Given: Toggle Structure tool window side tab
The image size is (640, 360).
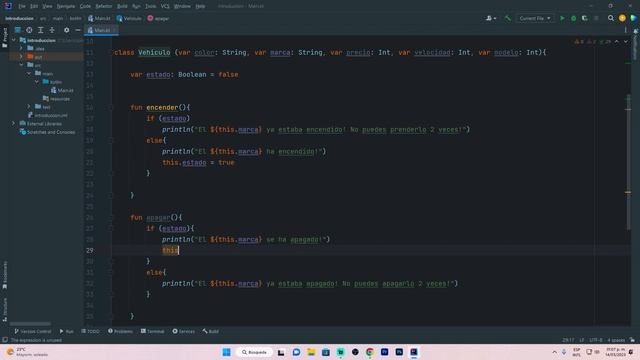Looking at the screenshot, I should pos(4,309).
